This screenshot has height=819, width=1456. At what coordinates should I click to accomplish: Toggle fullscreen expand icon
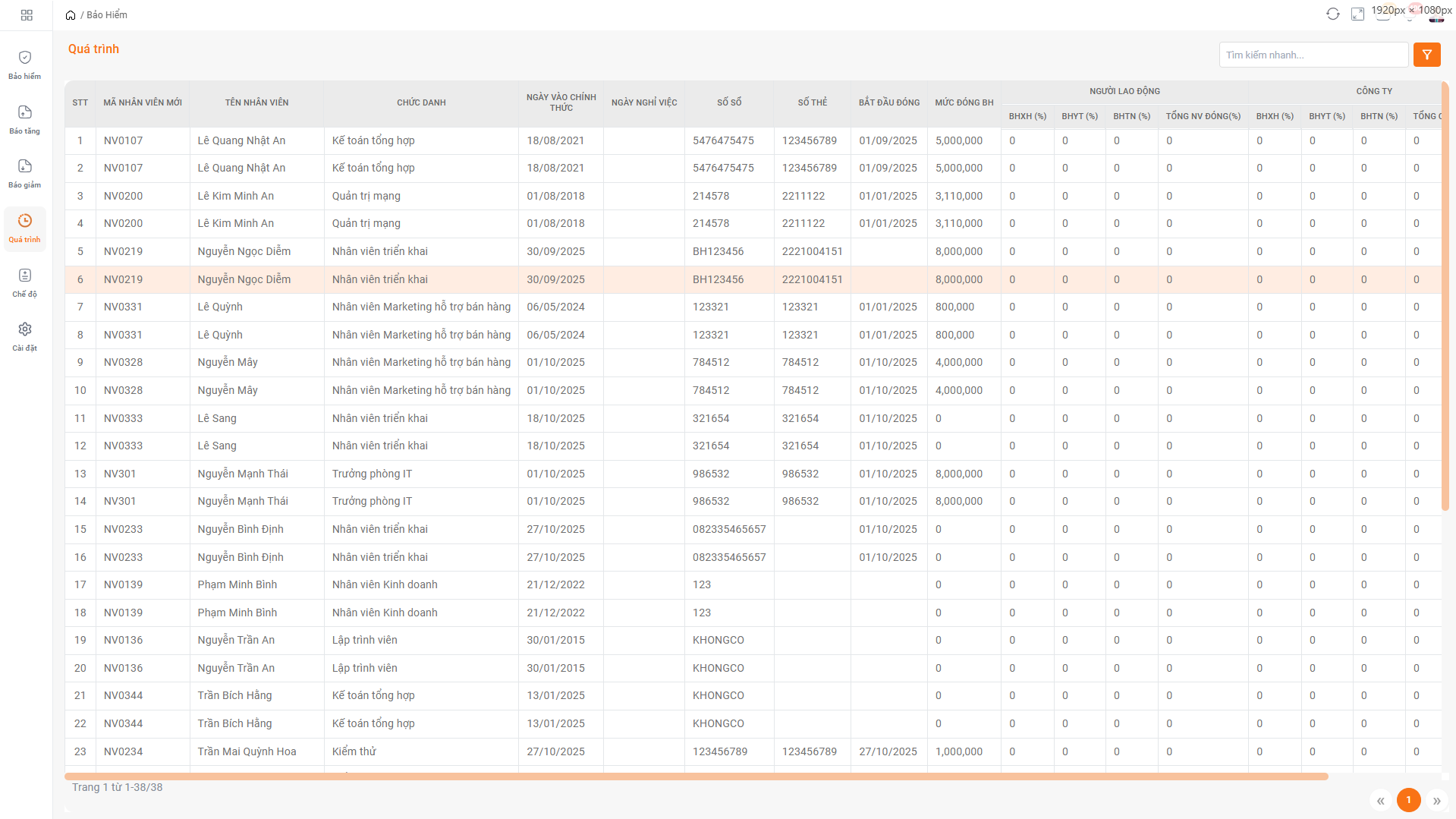(x=1357, y=14)
